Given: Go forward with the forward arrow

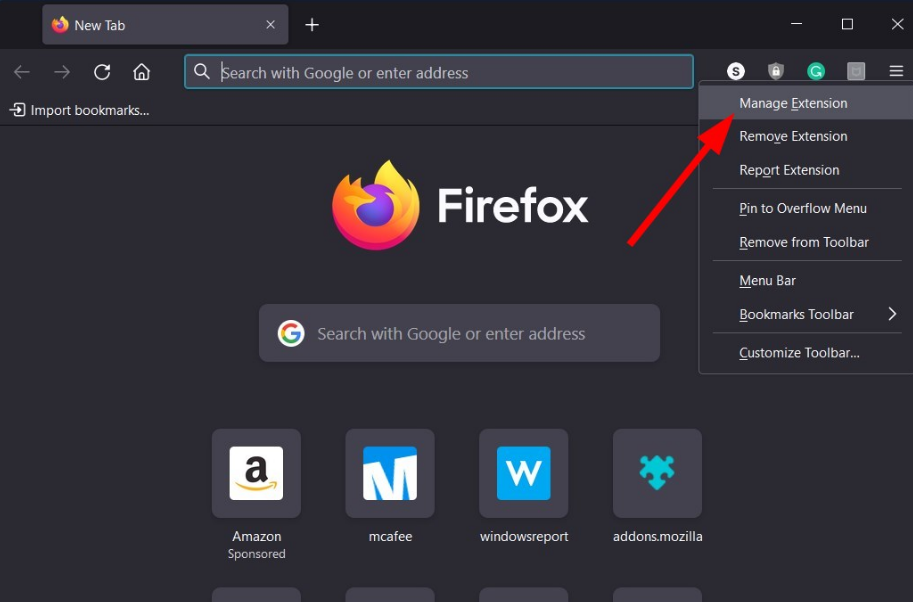Looking at the screenshot, I should pyautogui.click(x=62, y=72).
